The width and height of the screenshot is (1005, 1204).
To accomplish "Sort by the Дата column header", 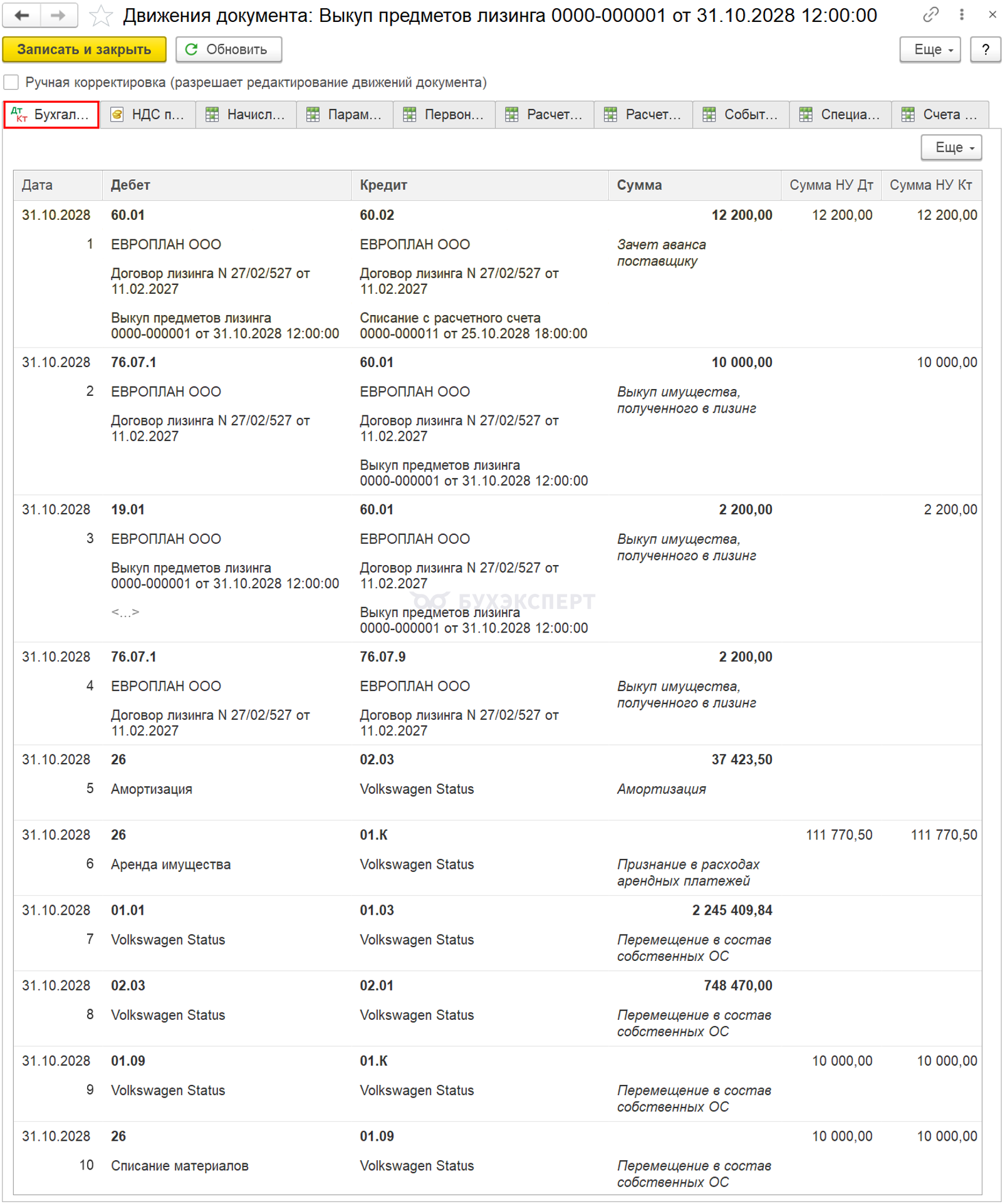I will coord(58,185).
